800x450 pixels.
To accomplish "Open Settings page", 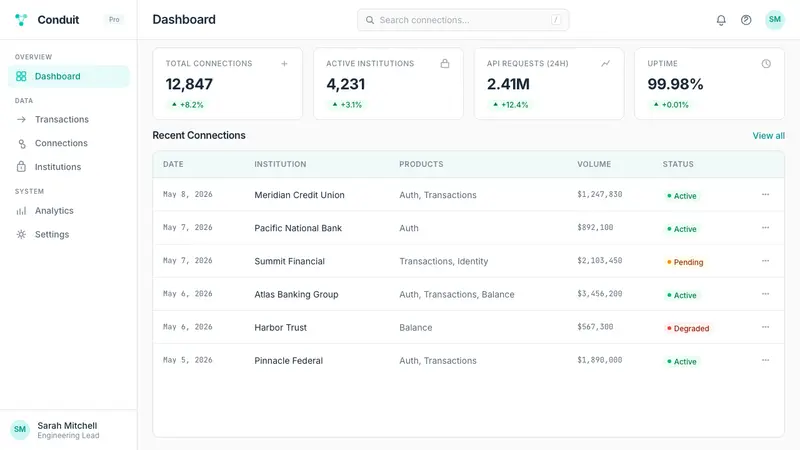I will point(69,235).
